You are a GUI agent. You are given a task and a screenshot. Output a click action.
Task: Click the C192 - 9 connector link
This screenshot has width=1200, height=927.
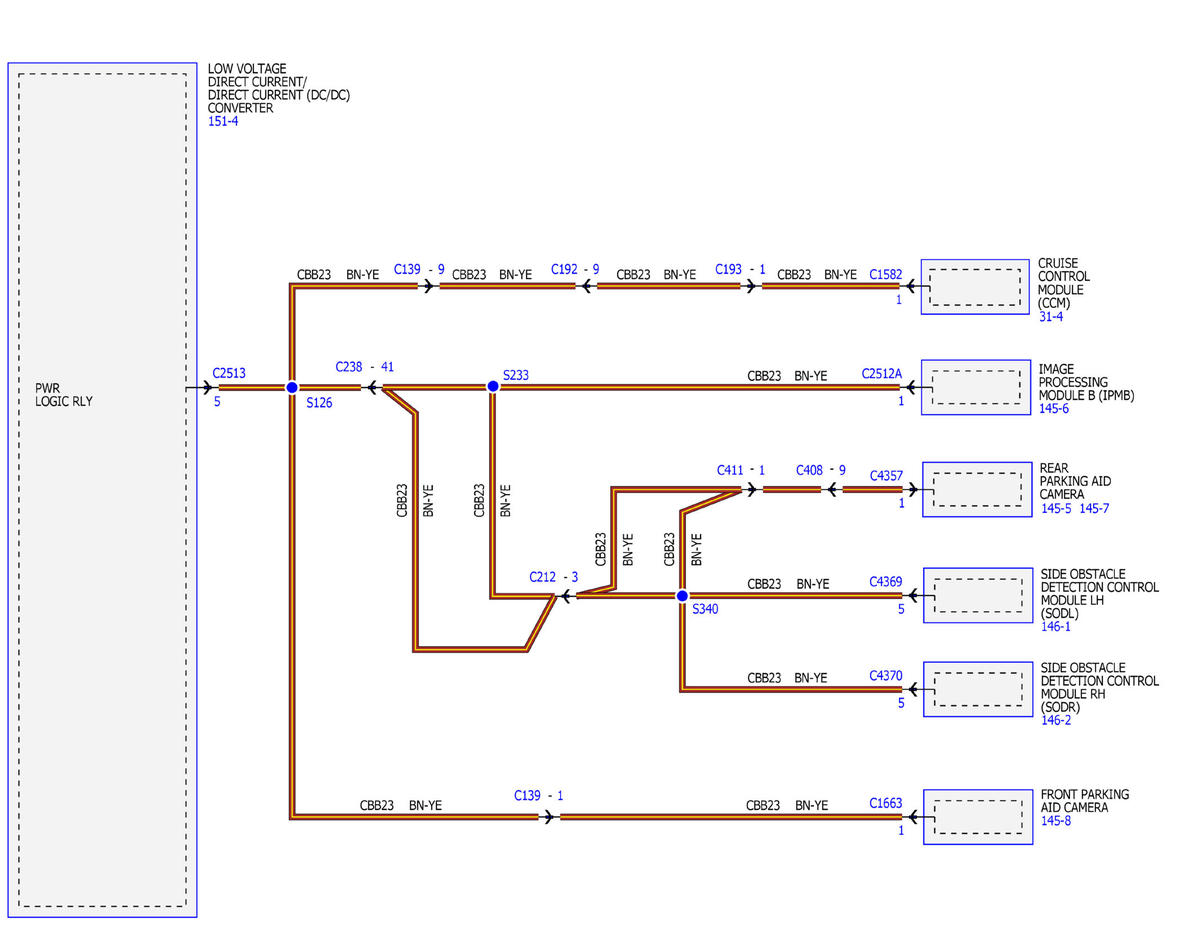575,269
